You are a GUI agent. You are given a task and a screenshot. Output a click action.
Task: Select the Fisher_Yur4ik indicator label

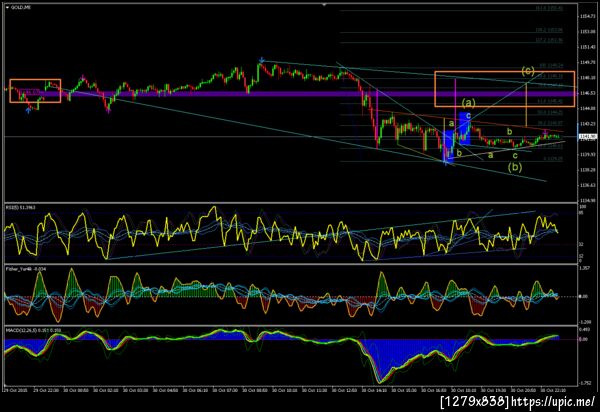point(26,269)
